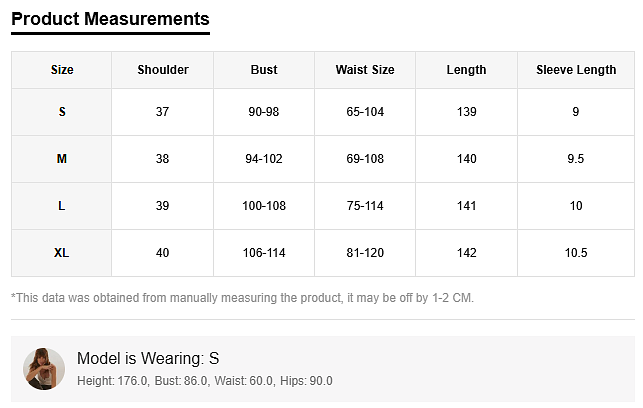The width and height of the screenshot is (643, 408).
Task: Click the 69-108 waist value for M
Action: [x=365, y=159]
